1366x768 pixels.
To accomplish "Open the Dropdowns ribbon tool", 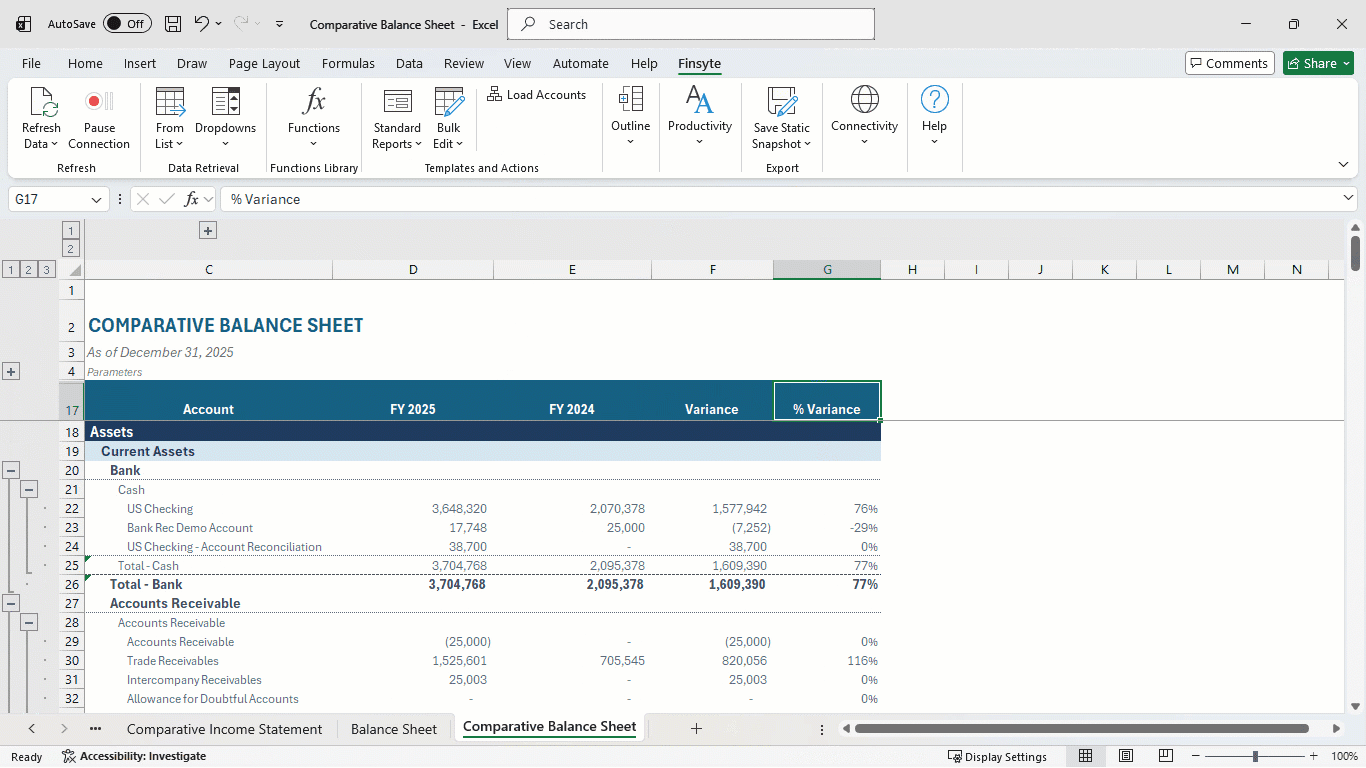I will click(226, 118).
